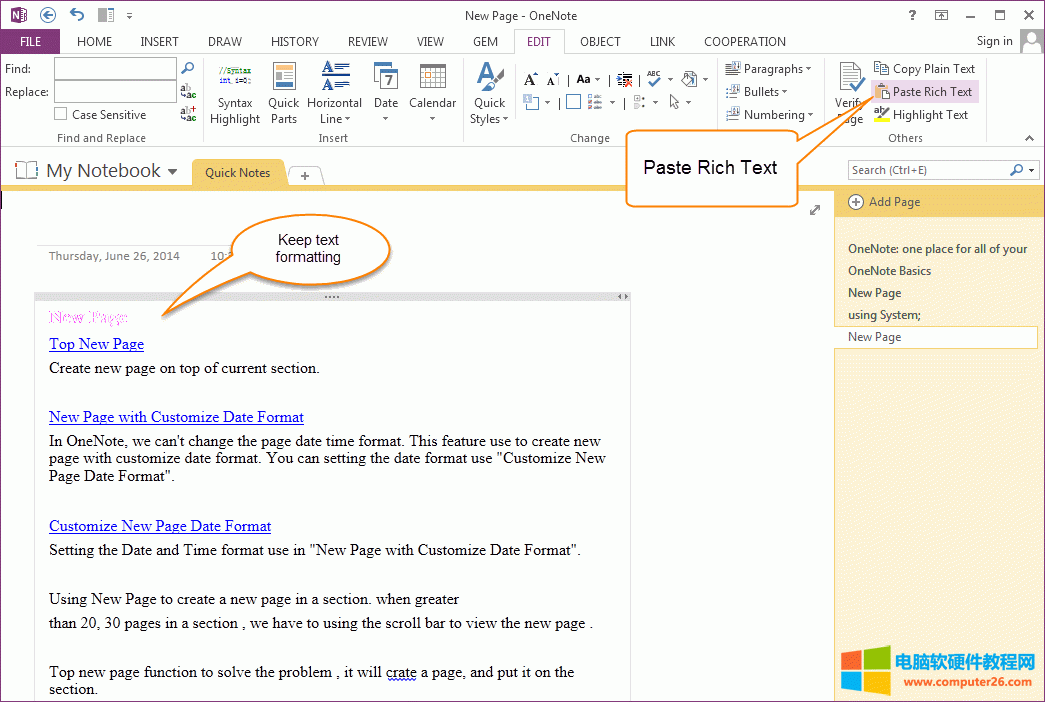Click the Highlight Text tool

coord(920,115)
